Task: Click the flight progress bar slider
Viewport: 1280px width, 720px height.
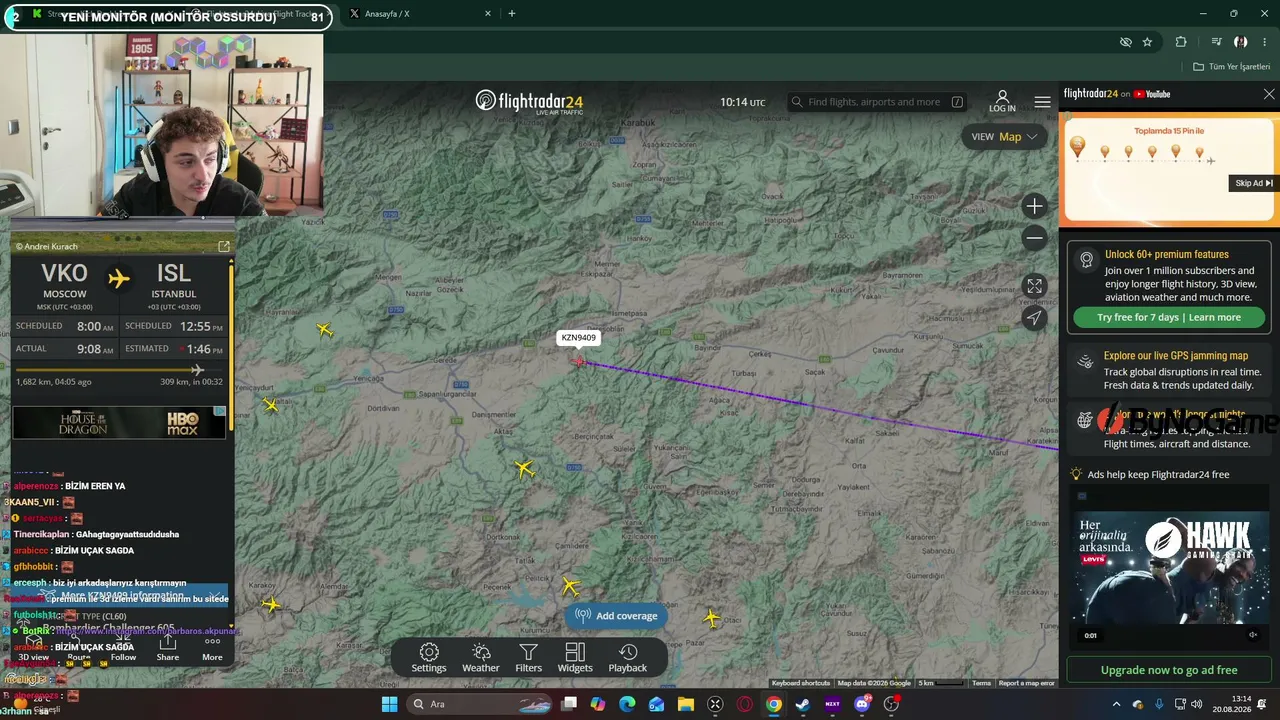Action: pyautogui.click(x=118, y=370)
